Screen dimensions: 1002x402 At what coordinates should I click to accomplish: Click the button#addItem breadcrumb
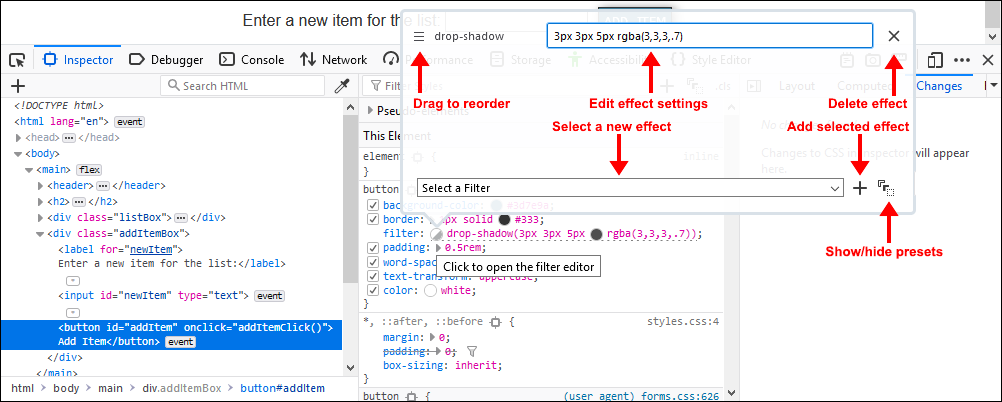pyautogui.click(x=282, y=388)
